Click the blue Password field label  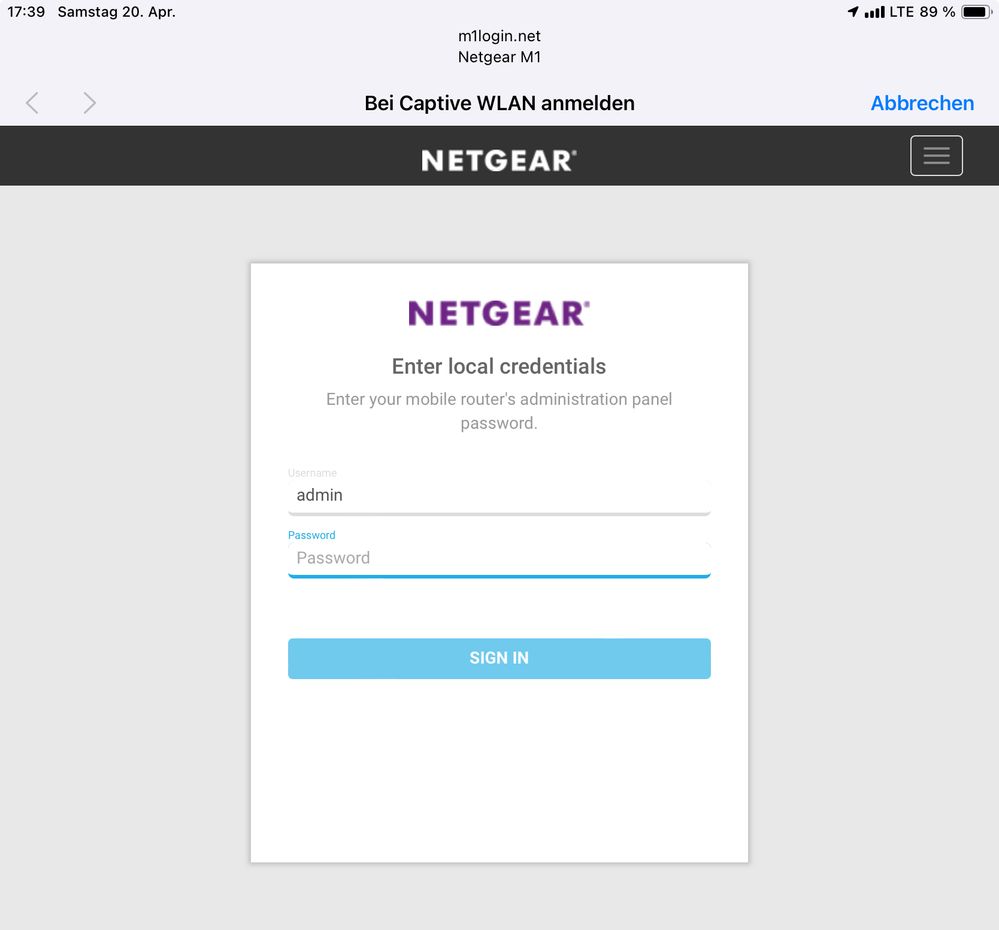point(312,535)
